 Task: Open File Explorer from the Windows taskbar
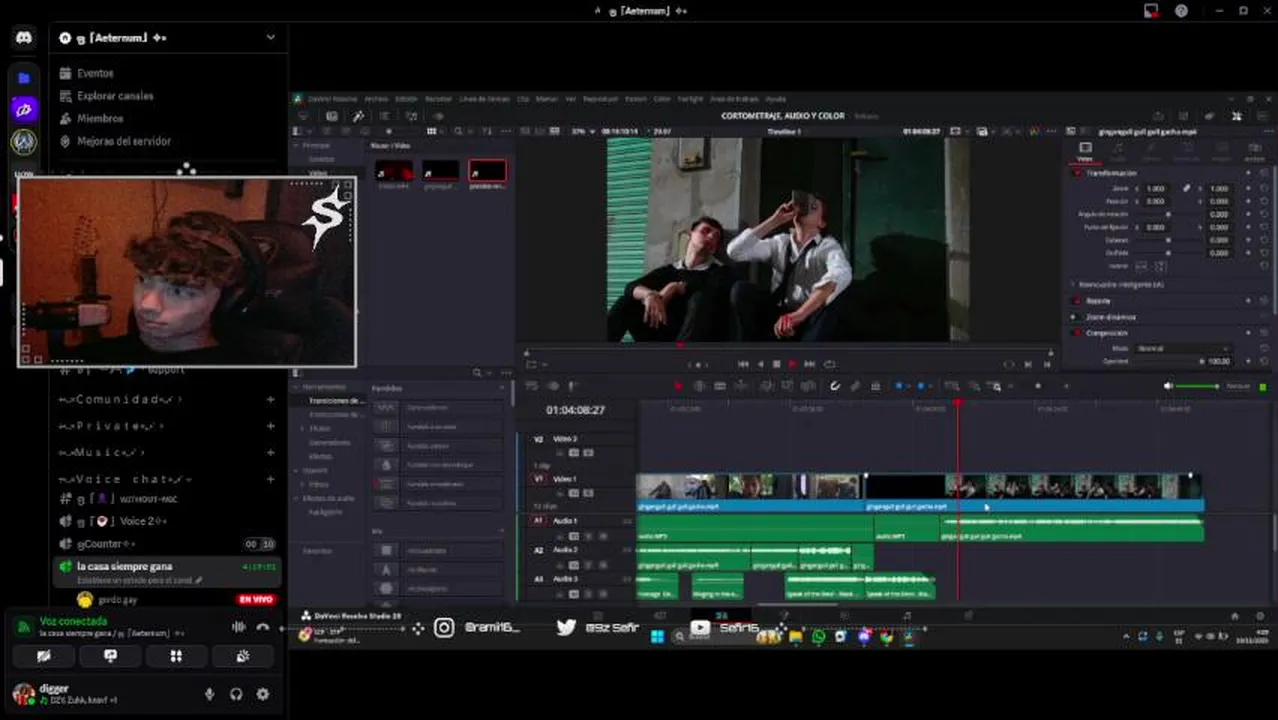[x=796, y=636]
